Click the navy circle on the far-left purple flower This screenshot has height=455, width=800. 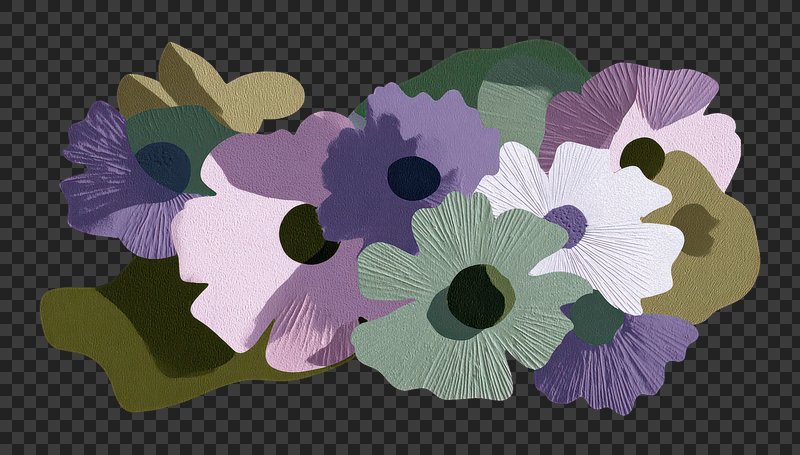point(162,166)
